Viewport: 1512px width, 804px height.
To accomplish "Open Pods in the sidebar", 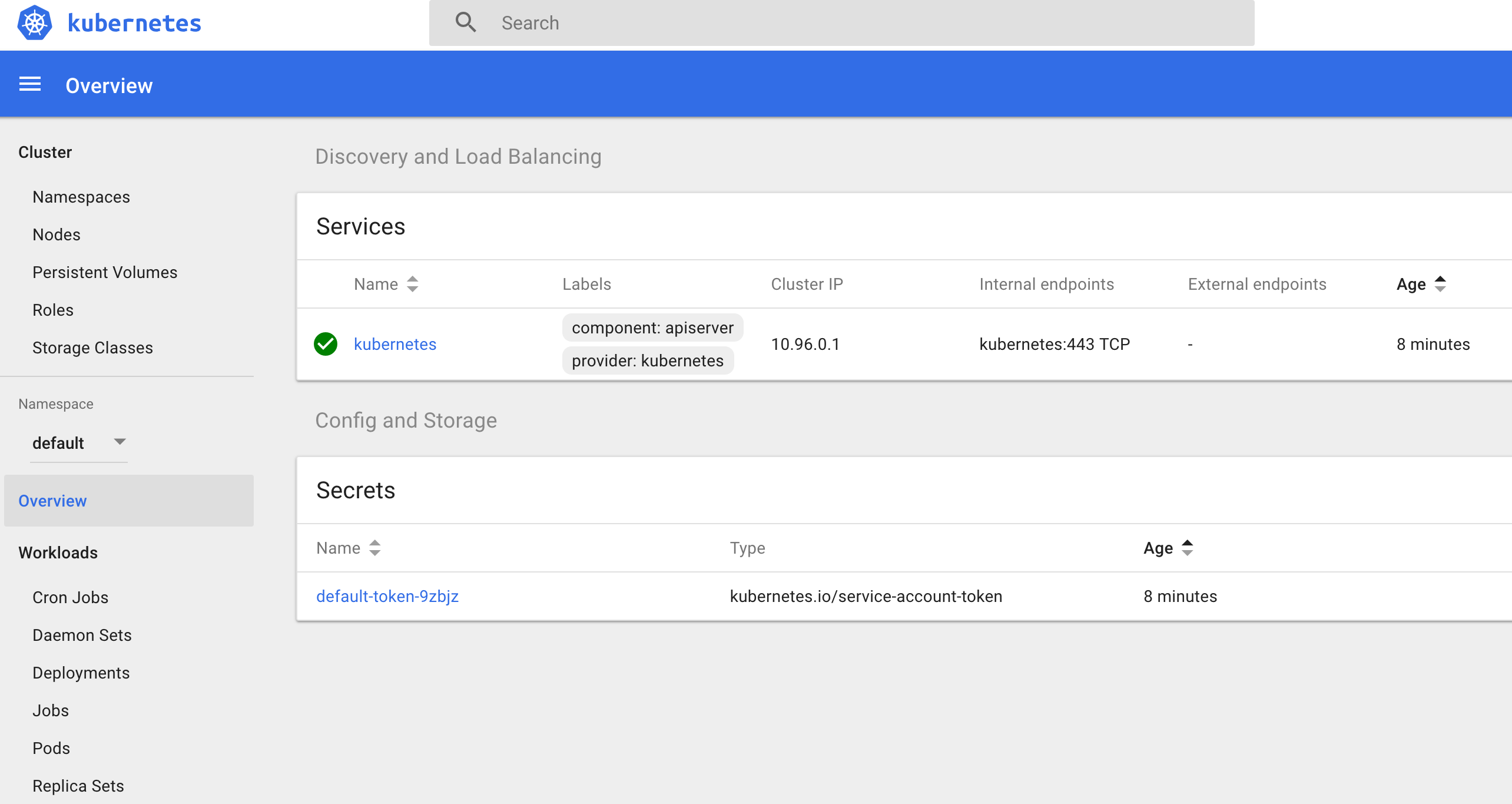I will pos(51,748).
